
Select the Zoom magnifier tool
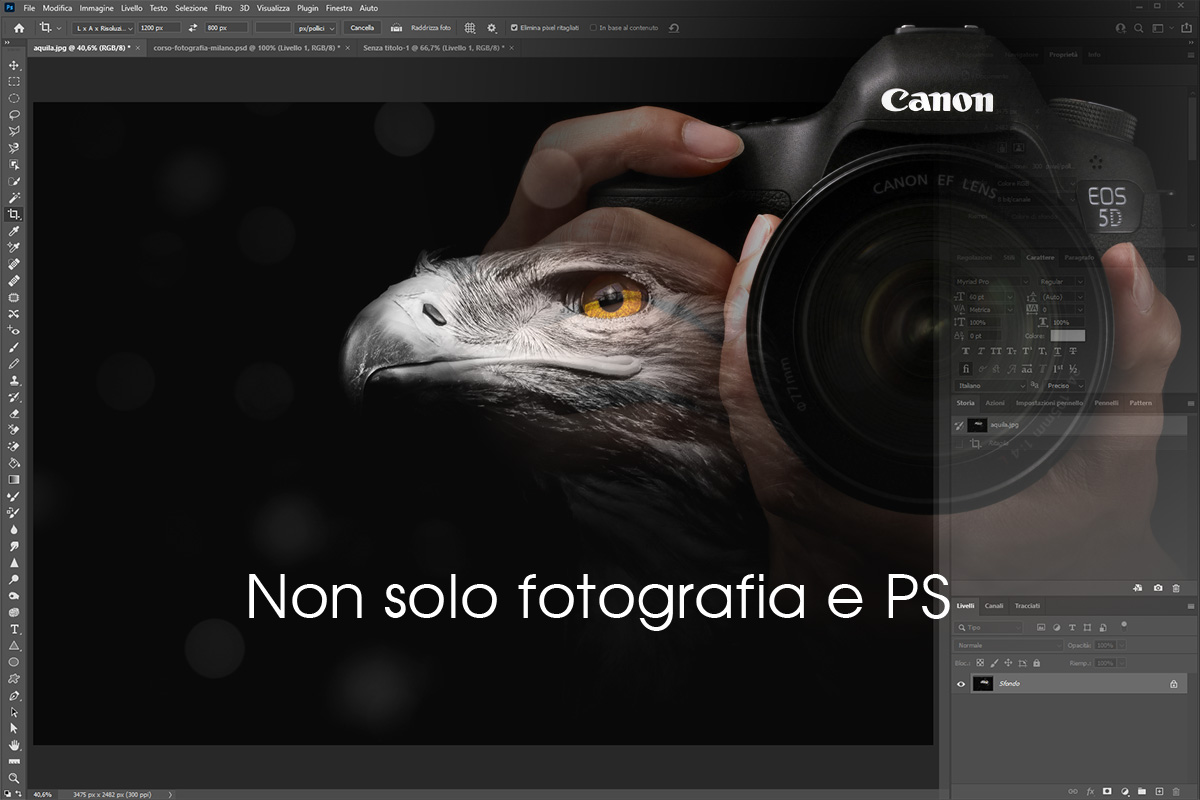point(14,778)
